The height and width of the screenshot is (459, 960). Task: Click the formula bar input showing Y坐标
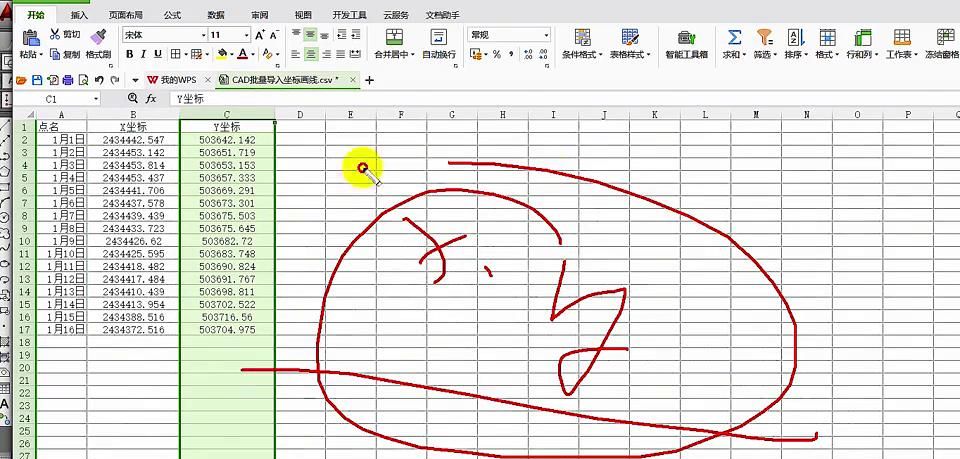tap(563, 99)
